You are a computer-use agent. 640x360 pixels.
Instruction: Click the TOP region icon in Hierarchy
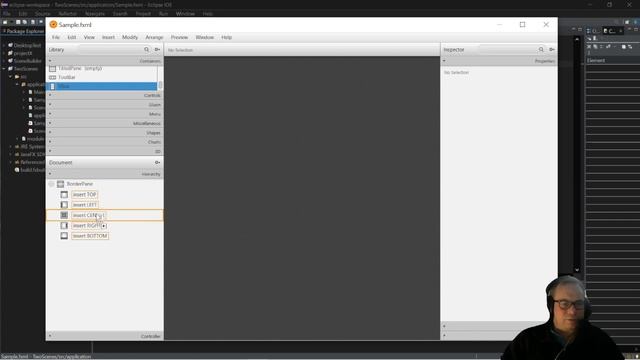[x=64, y=195]
